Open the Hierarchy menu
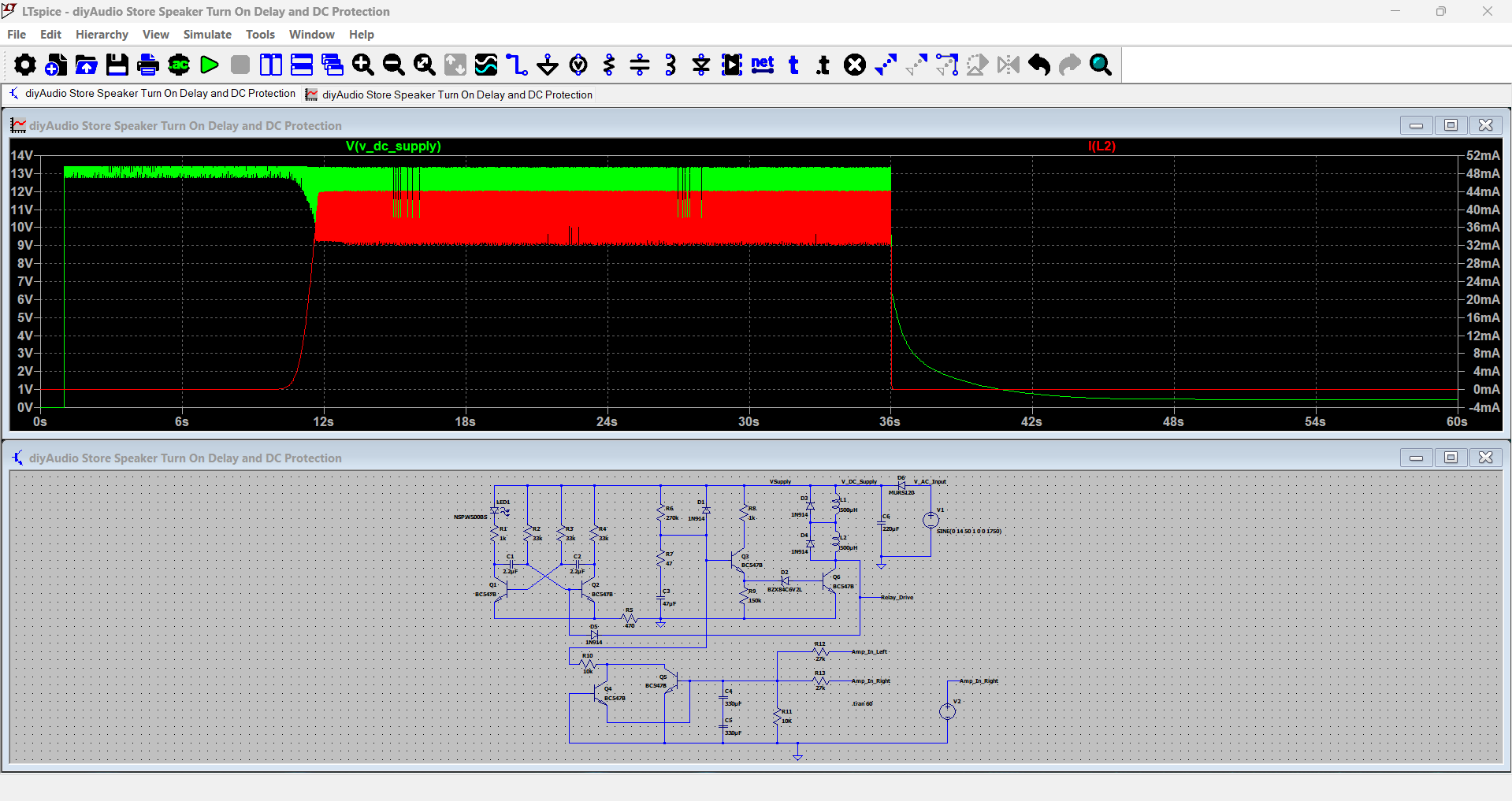 [x=102, y=35]
